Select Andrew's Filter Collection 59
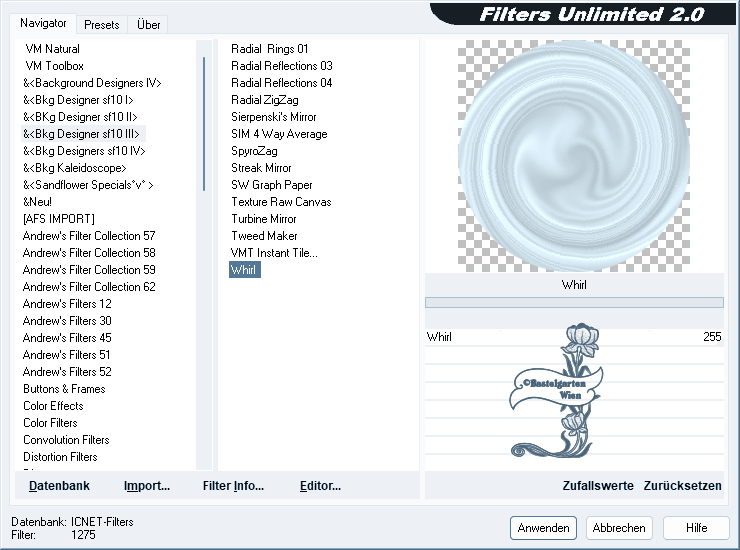Image resolution: width=740 pixels, height=550 pixels. [x=89, y=270]
